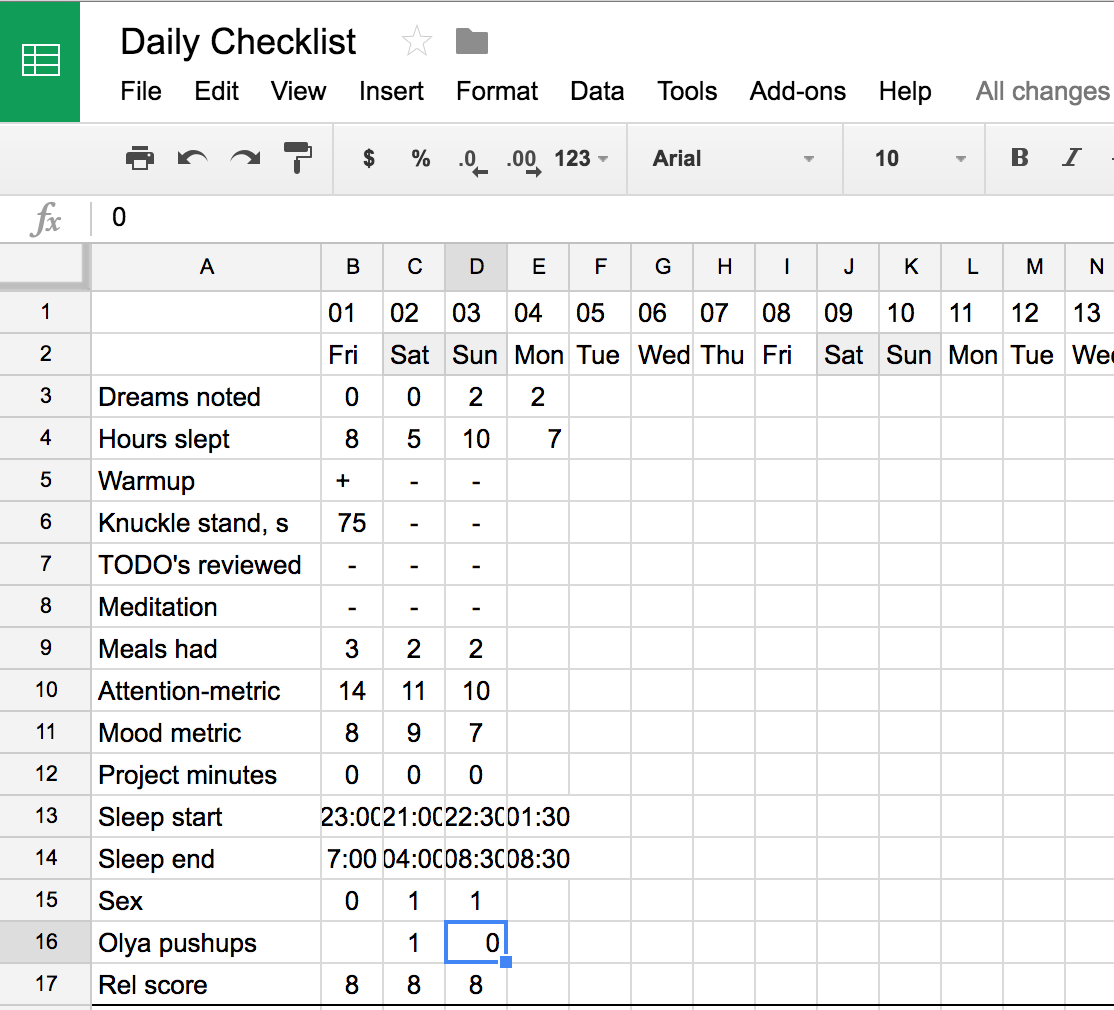Open the Arial font dropdown
Screen dimensions: 1114x1010
[733, 158]
